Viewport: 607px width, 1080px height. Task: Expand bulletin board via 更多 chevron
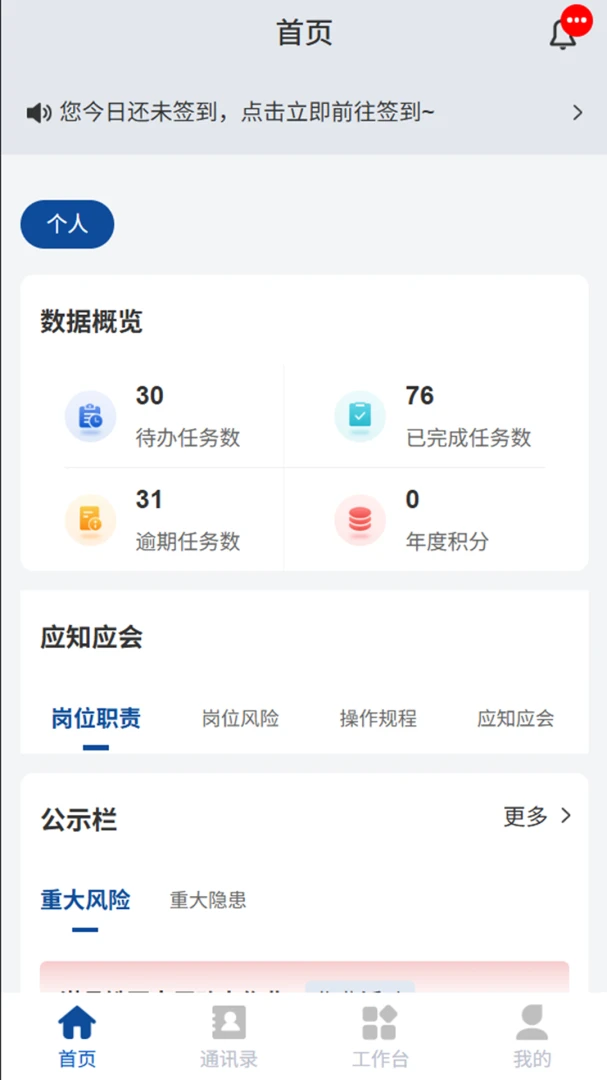coord(566,816)
